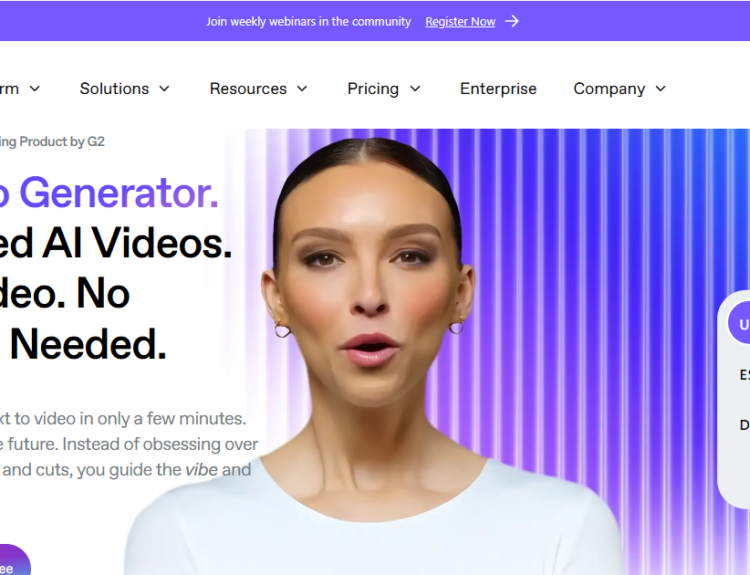
Task: Select the Pricing menu label
Action: [x=373, y=89]
